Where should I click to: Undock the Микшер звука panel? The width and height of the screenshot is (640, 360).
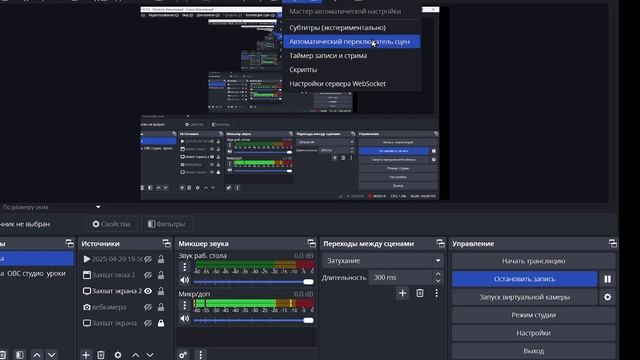coord(311,243)
